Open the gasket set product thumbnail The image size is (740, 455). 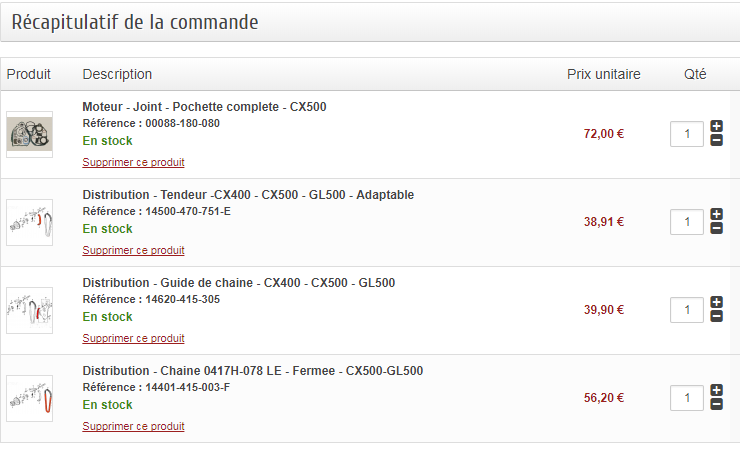pyautogui.click(x=29, y=135)
